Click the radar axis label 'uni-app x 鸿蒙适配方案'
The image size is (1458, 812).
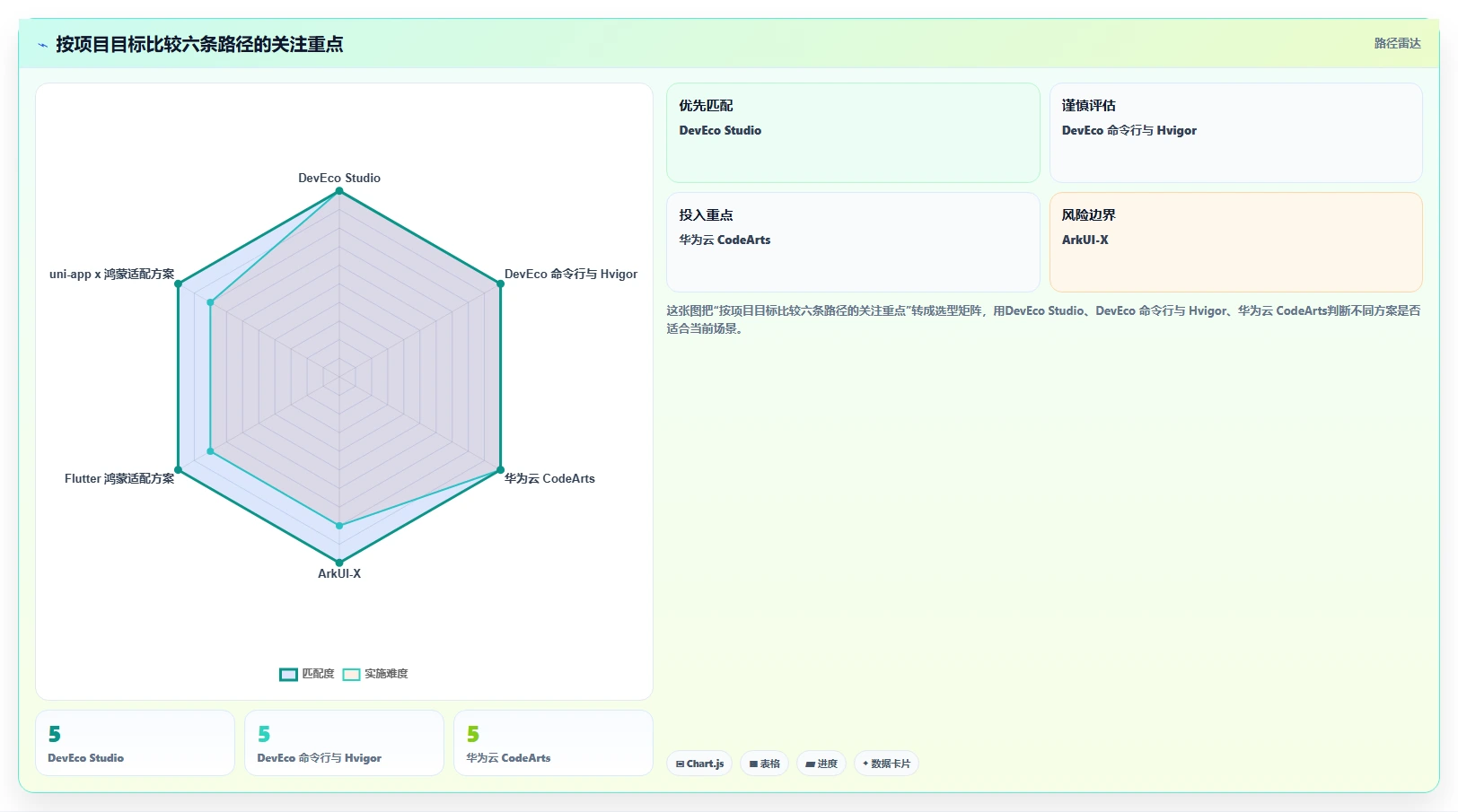coord(112,274)
